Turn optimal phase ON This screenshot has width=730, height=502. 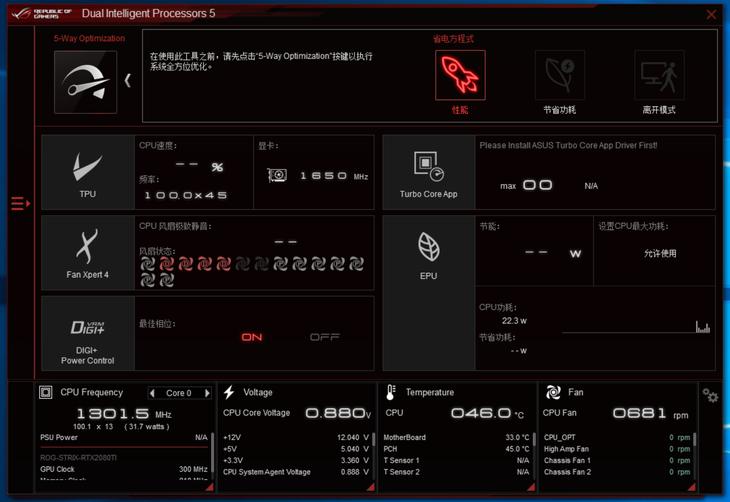(252, 337)
